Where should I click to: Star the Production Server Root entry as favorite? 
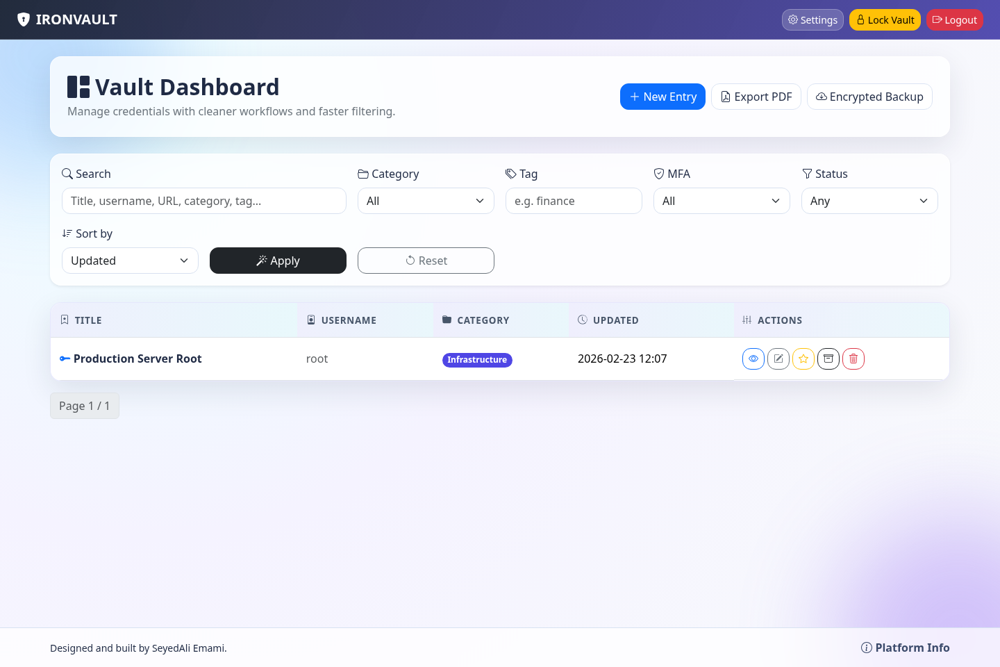click(x=803, y=358)
